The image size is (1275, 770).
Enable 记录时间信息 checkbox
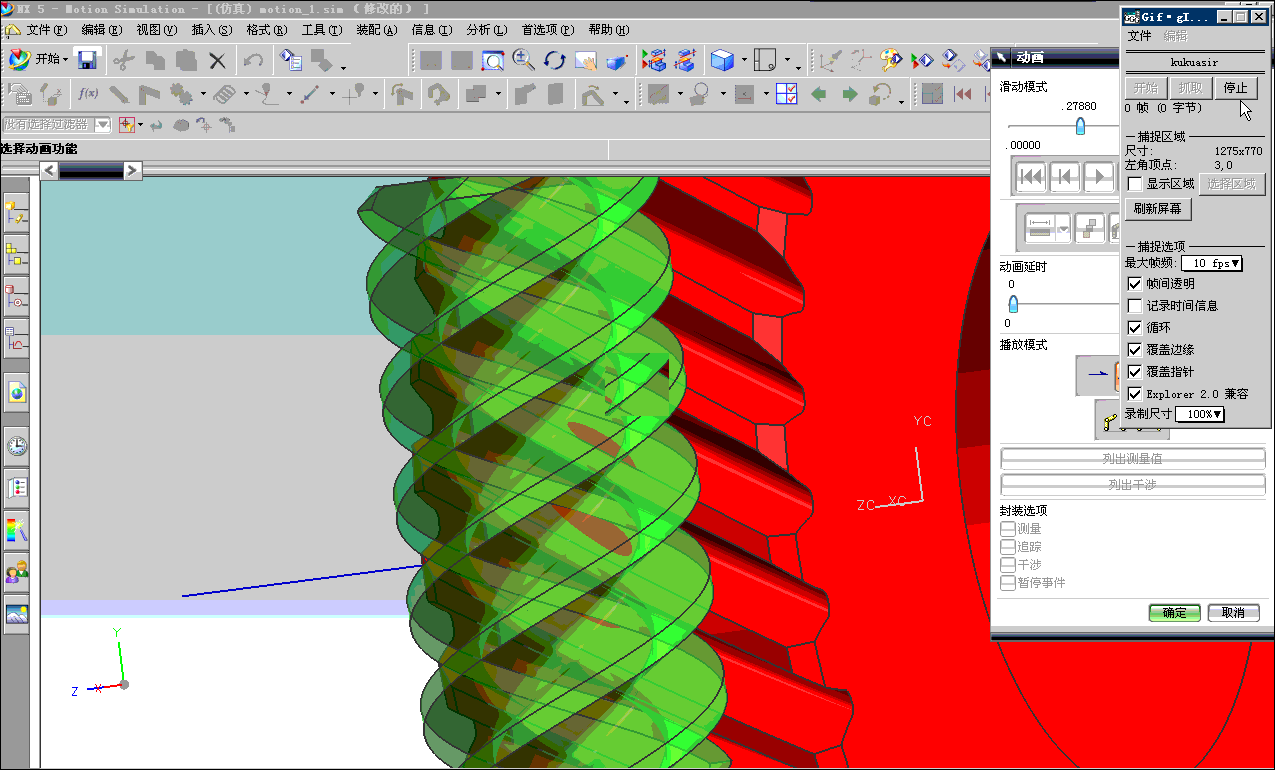click(x=1135, y=306)
